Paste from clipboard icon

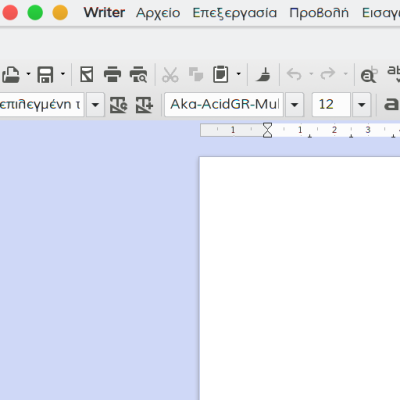point(221,74)
